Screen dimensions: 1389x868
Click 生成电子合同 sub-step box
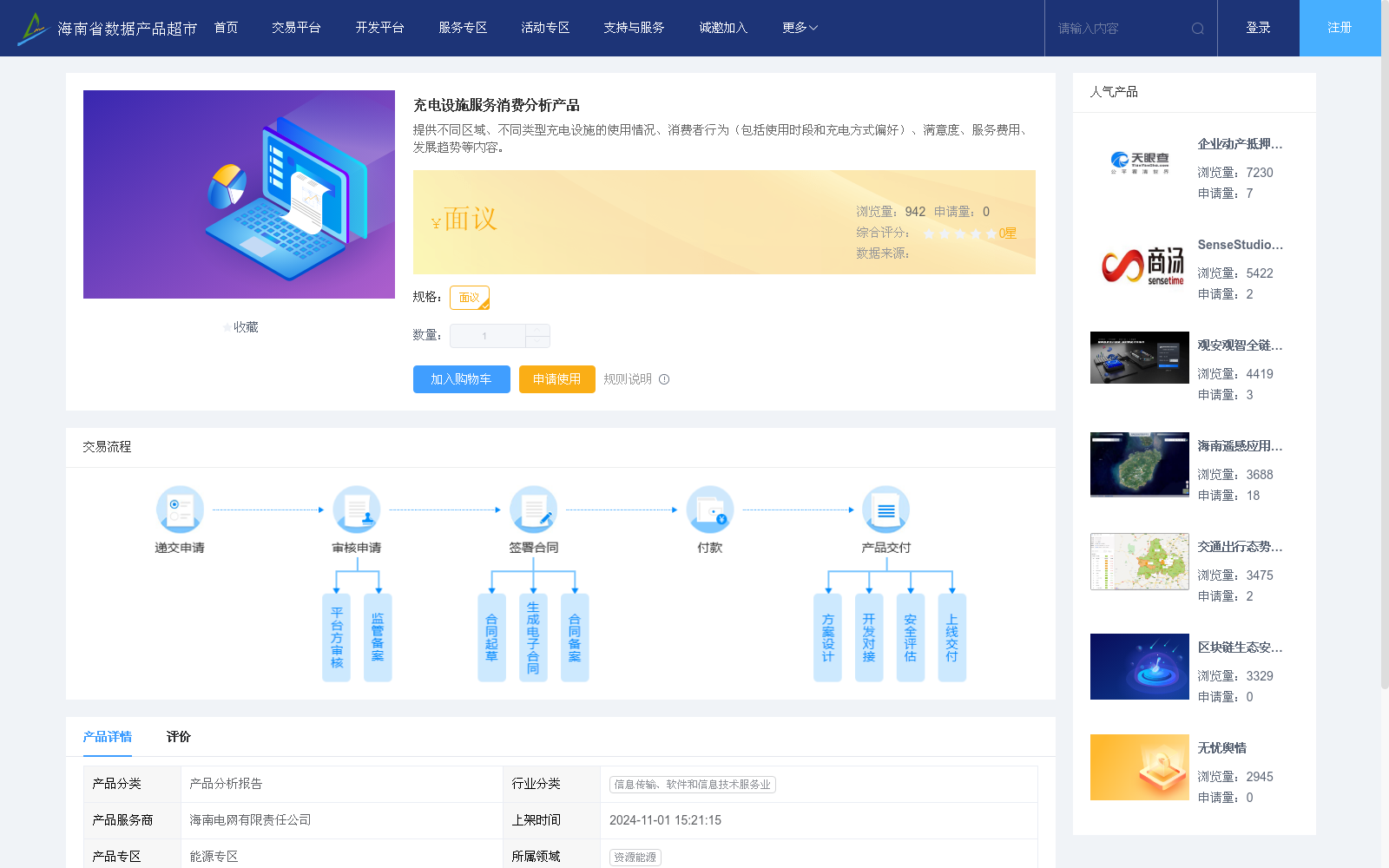click(533, 638)
